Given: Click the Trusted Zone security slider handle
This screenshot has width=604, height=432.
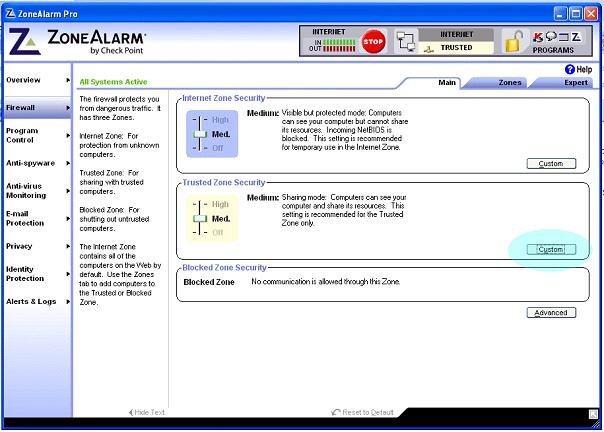Looking at the screenshot, I should pyautogui.click(x=200, y=219).
